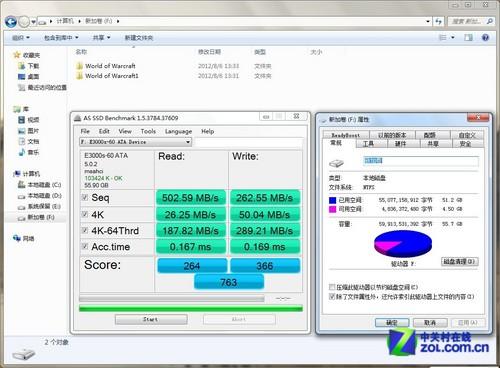Open the Language menu in AS SSD Benchmark
The height and width of the screenshot is (368, 500).
click(178, 131)
